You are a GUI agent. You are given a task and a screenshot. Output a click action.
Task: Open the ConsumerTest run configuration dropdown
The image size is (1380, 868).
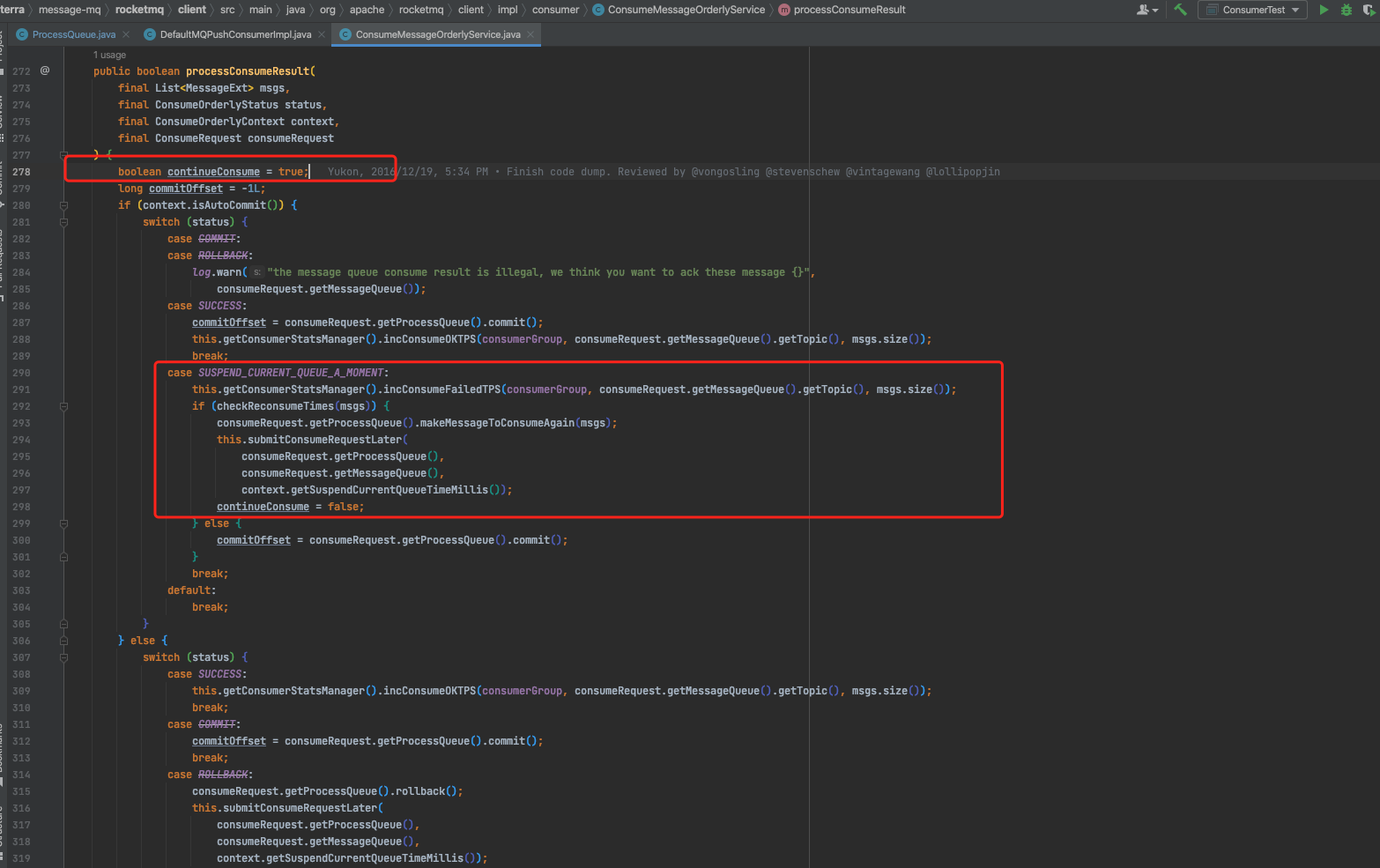click(x=1253, y=10)
